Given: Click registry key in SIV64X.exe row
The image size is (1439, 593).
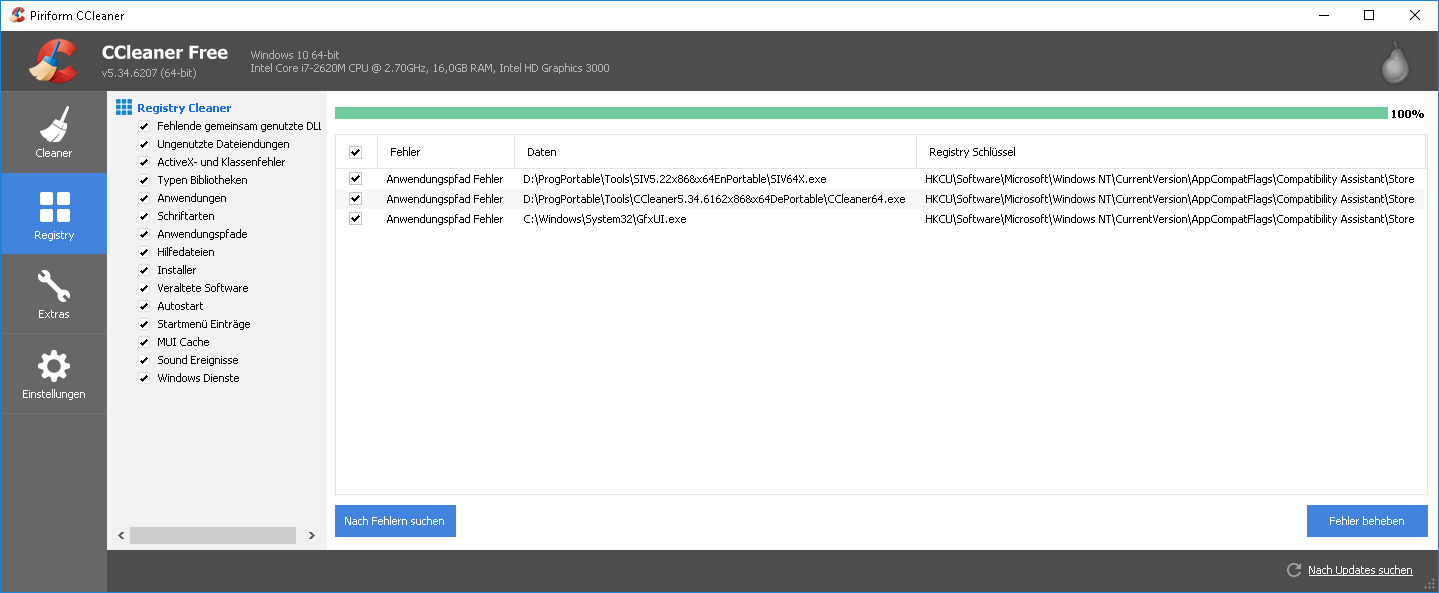Looking at the screenshot, I should [1169, 179].
